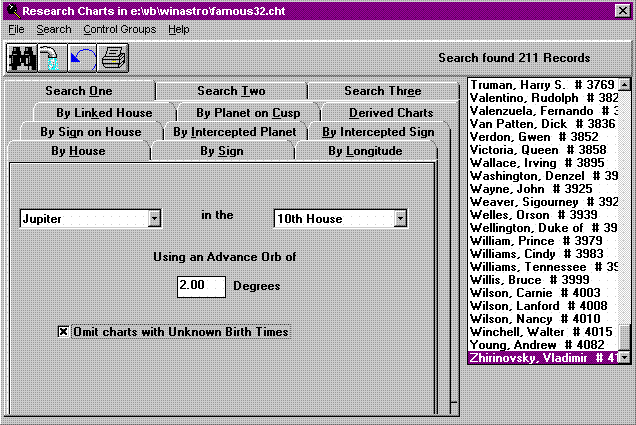This screenshot has height=425, width=636.
Task: Click the binoculars search icon
Action: tap(22, 58)
